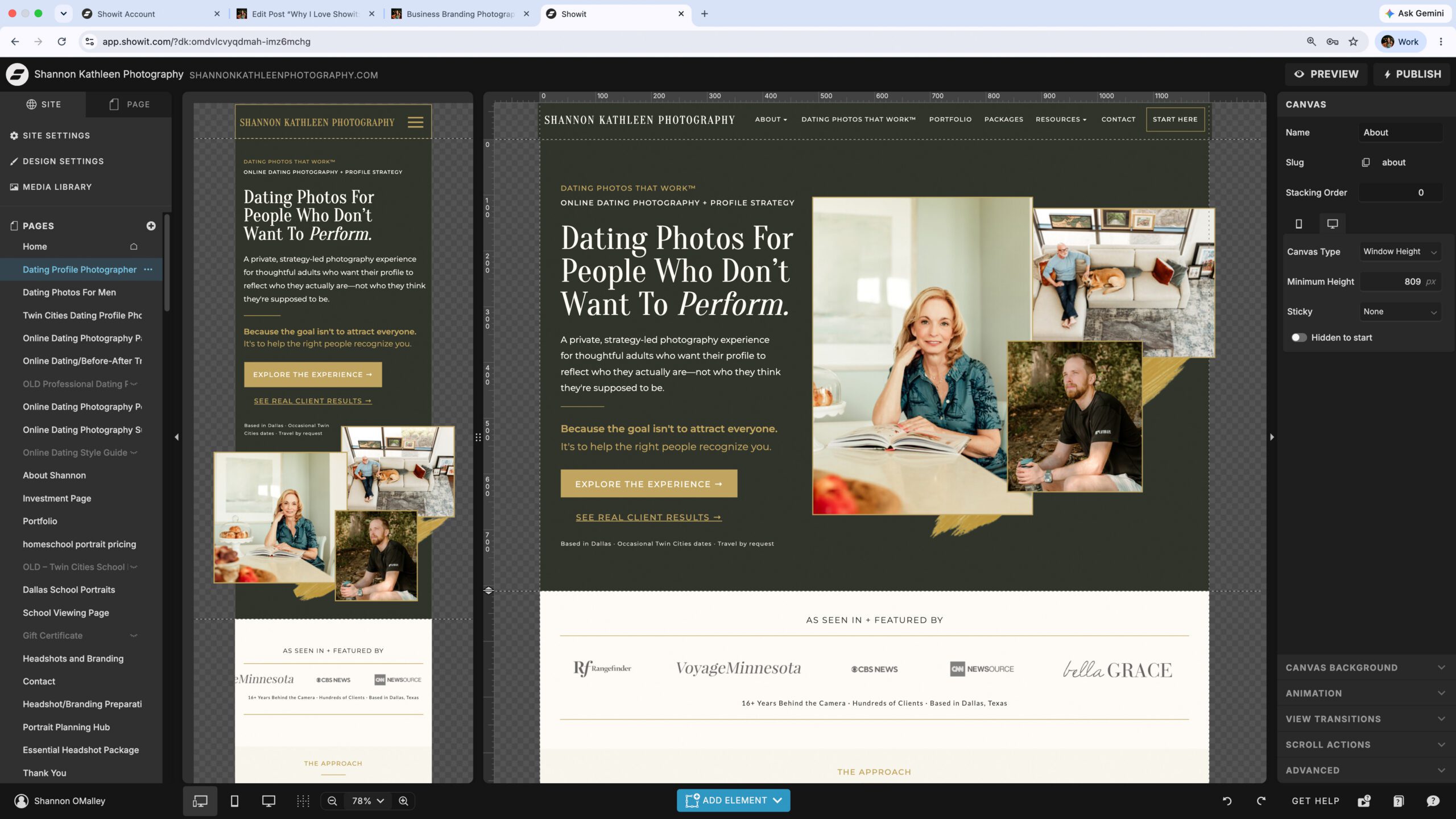The width and height of the screenshot is (1456, 819).
Task: Click the pages list scrollbar
Action: [167, 263]
